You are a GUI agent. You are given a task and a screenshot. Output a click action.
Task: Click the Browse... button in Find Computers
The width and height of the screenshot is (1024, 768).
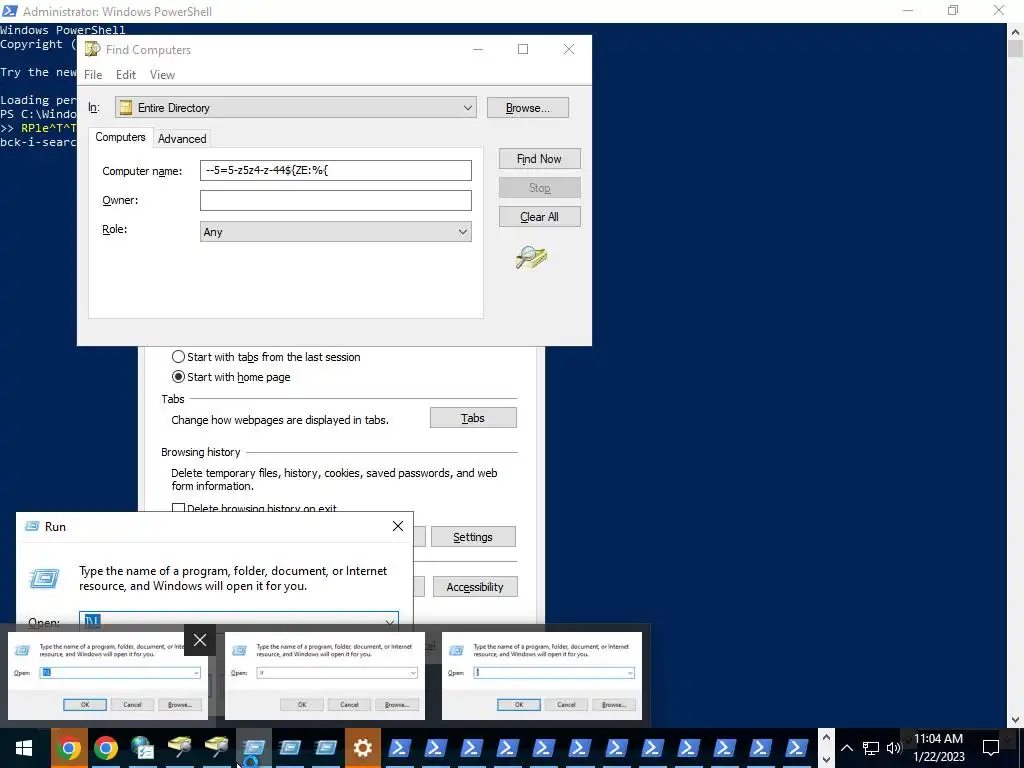[528, 108]
